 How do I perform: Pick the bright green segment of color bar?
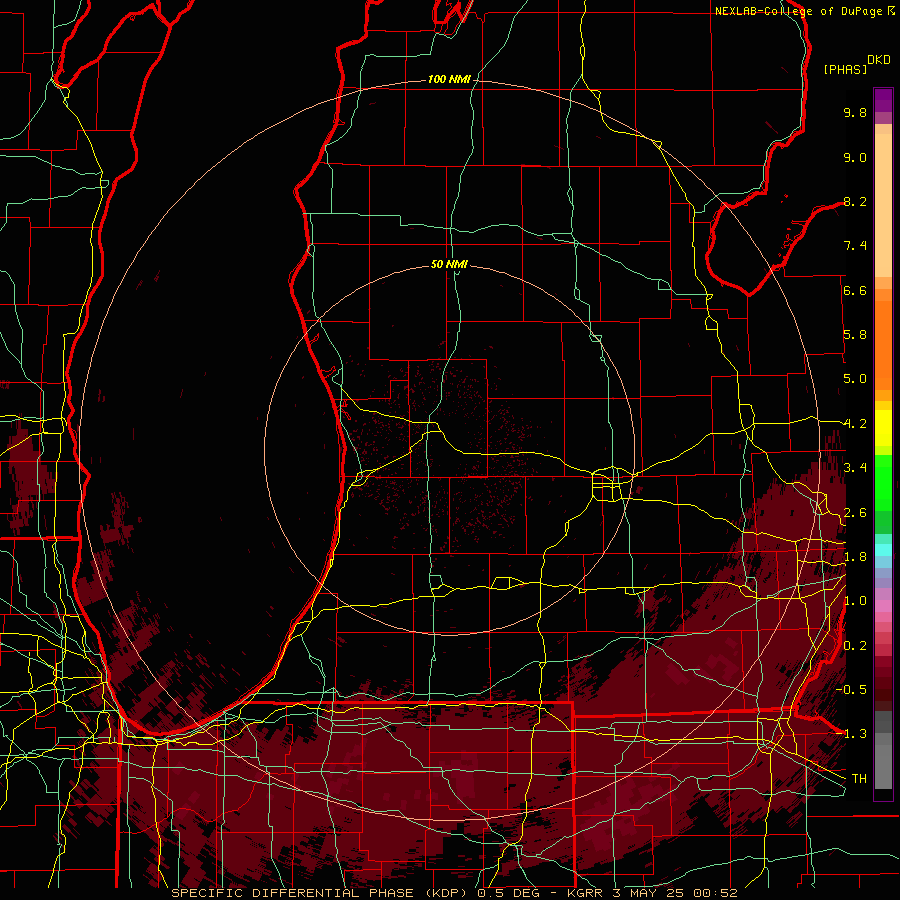[883, 482]
